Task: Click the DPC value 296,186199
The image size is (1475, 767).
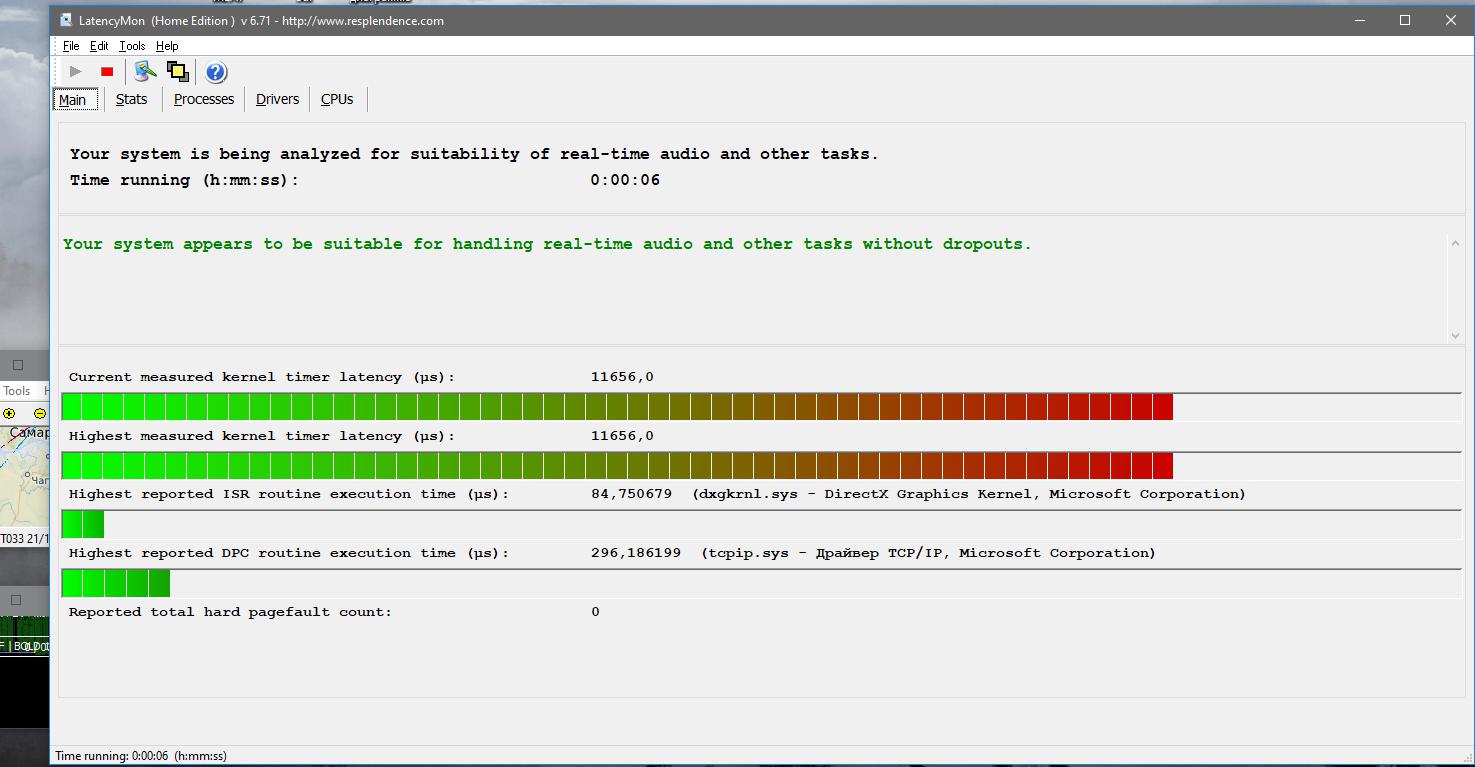Action: pyautogui.click(x=636, y=553)
